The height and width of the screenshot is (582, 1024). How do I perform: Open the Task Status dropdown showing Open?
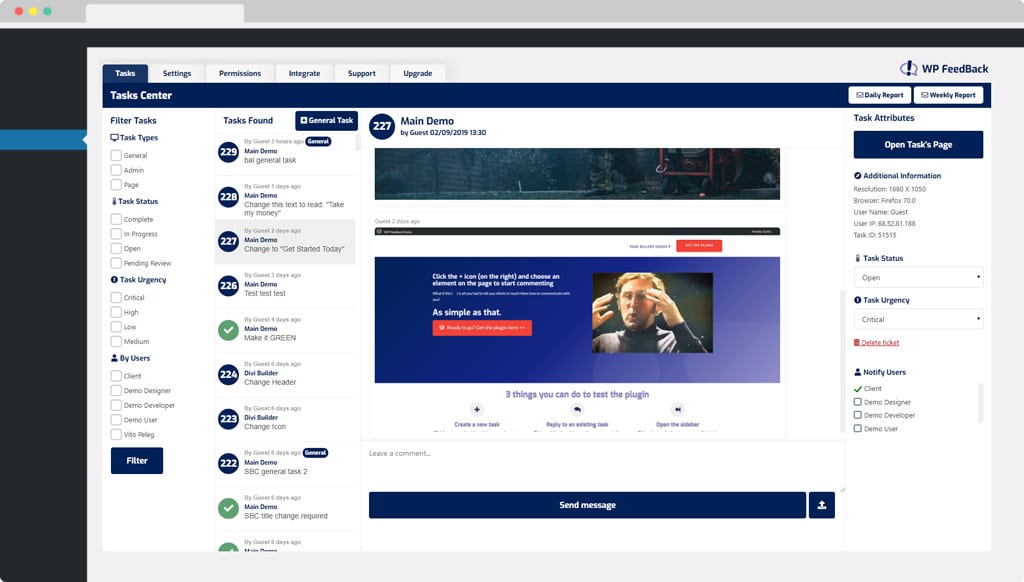coord(916,277)
